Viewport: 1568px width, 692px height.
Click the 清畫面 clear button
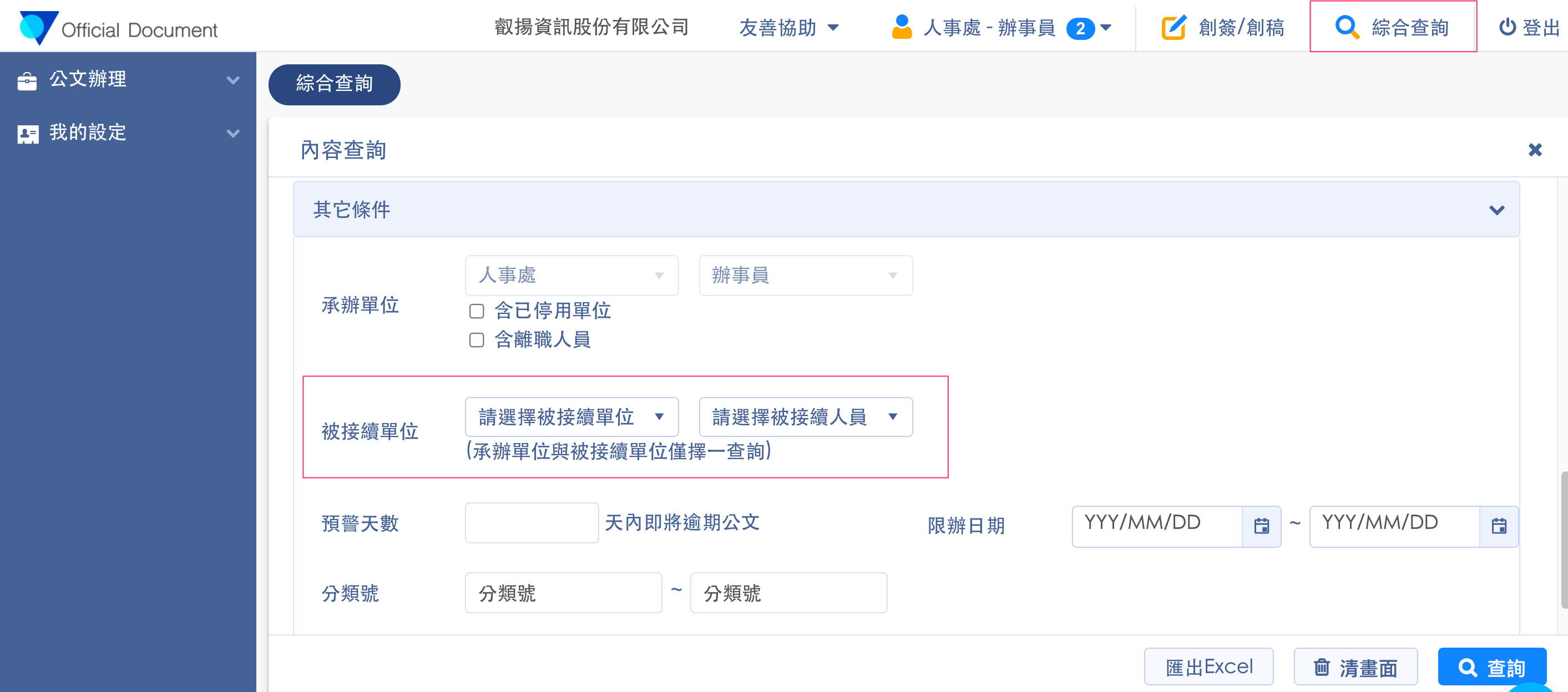point(1355,668)
